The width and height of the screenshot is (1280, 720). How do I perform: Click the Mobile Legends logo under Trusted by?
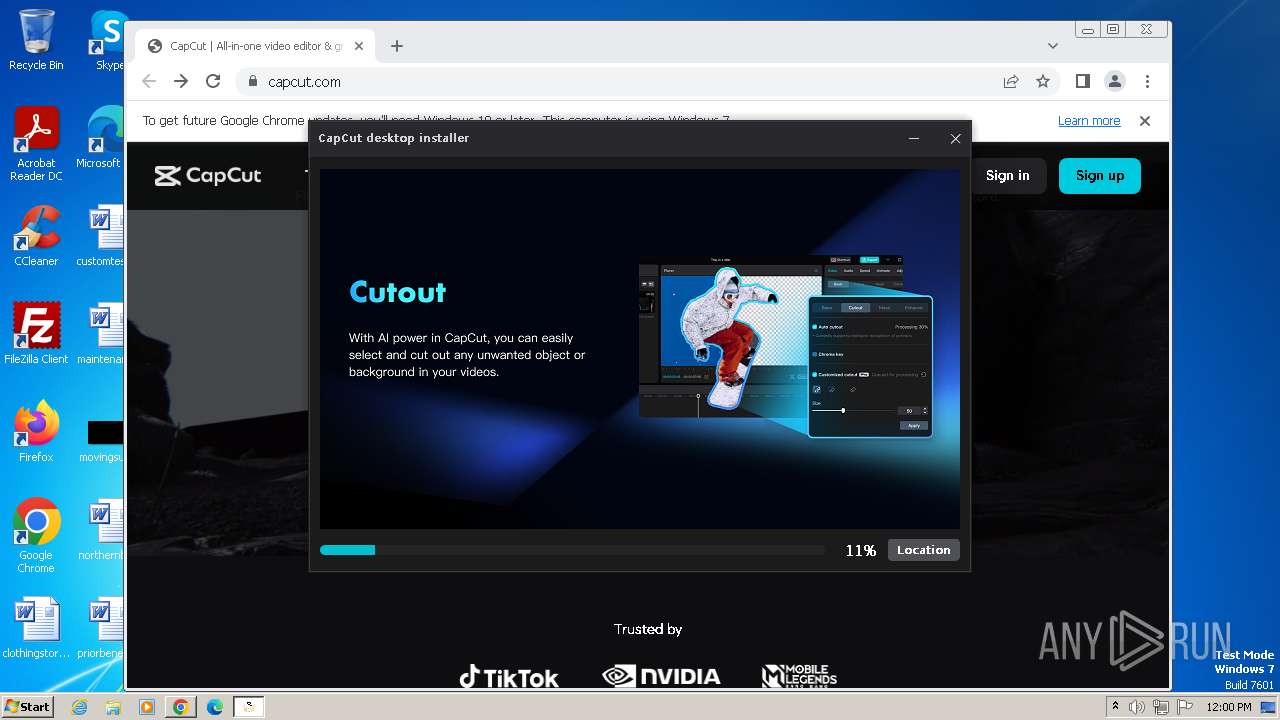[x=799, y=677]
